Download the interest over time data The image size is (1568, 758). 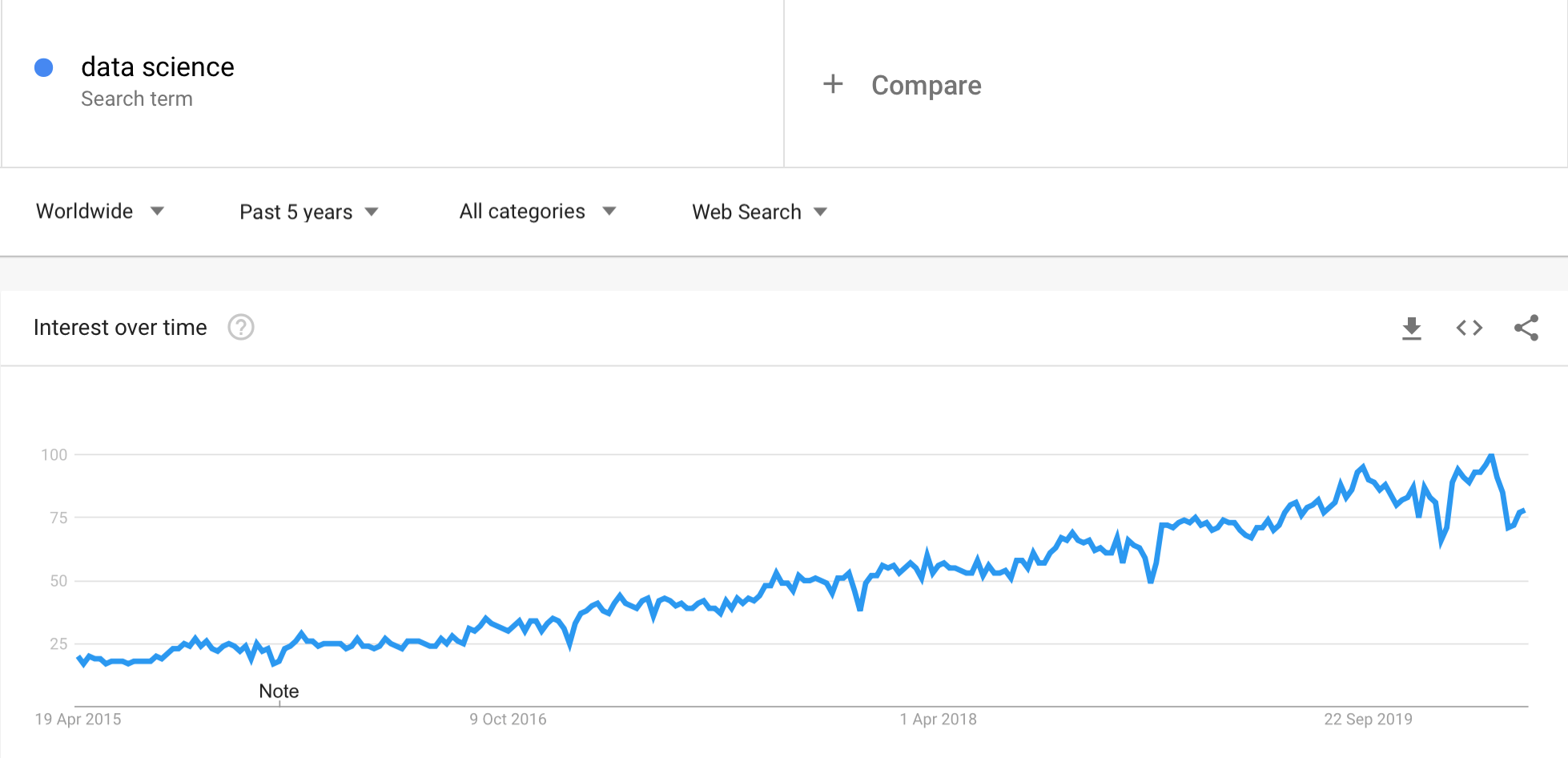pyautogui.click(x=1412, y=328)
